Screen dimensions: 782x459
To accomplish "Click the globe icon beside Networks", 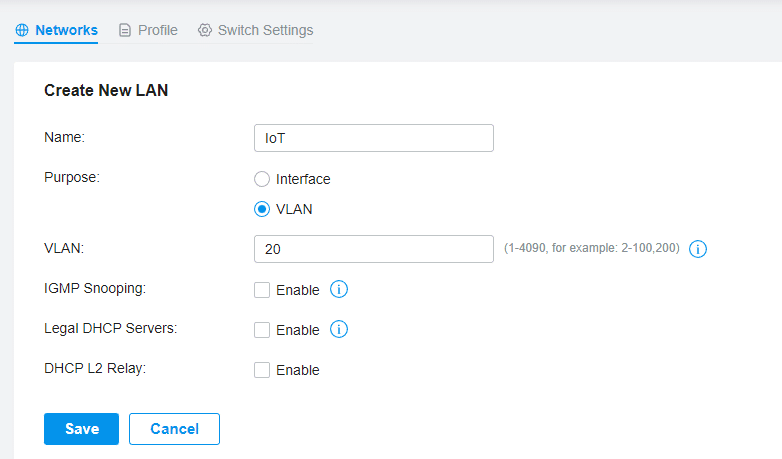I will click(x=22, y=30).
